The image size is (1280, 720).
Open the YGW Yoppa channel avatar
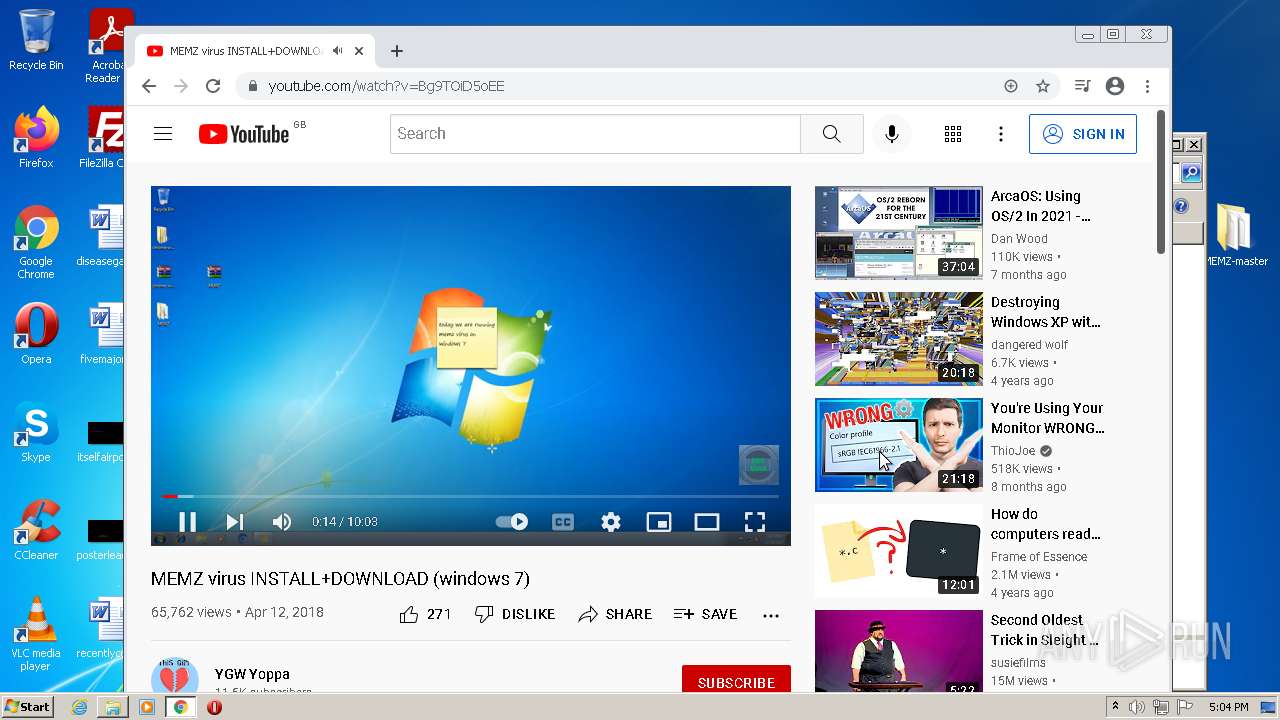(x=175, y=677)
